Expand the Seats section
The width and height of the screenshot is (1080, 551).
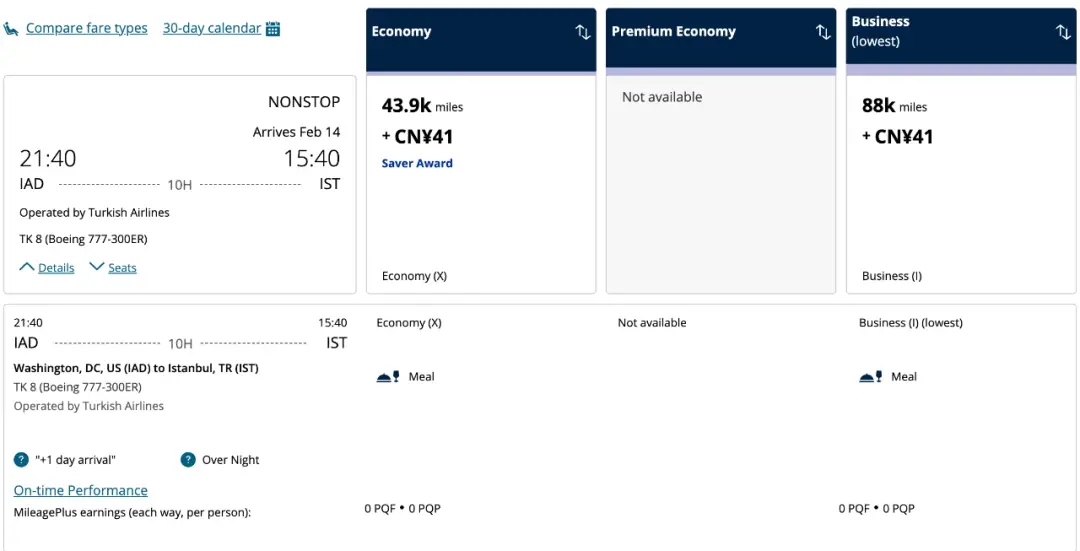113,268
